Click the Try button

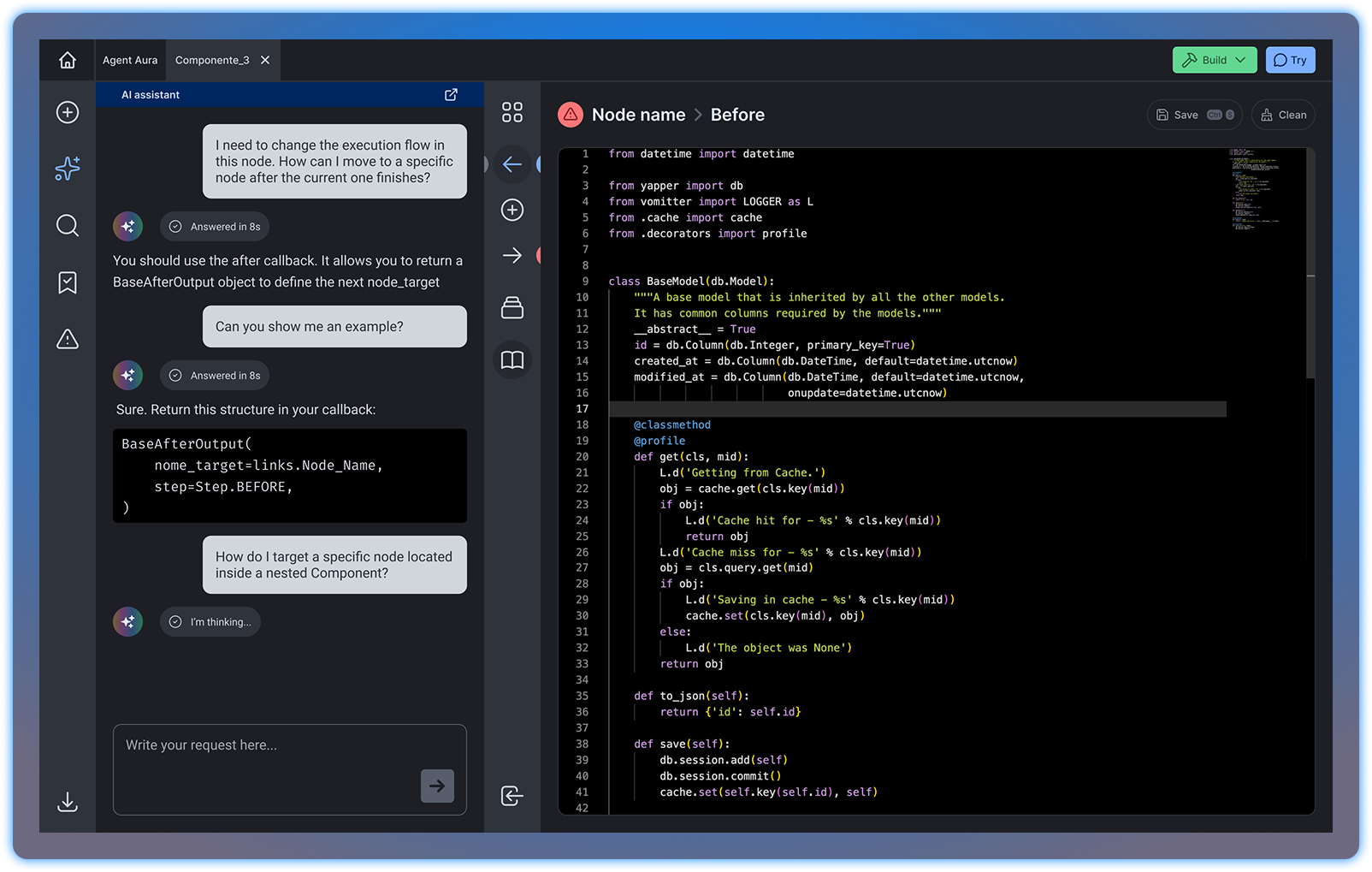[x=1290, y=60]
